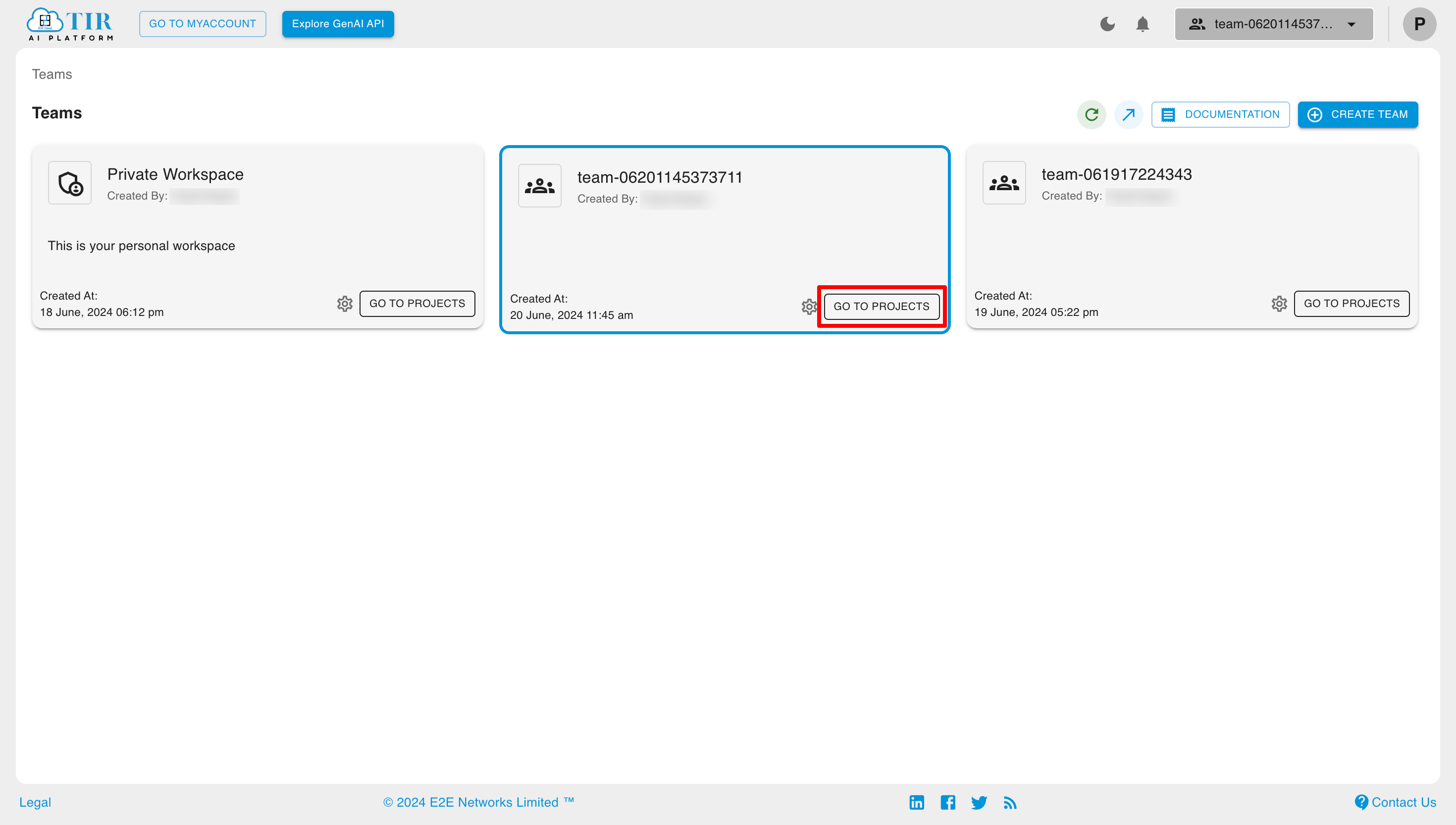Go to MyAccount
This screenshot has width=1456, height=825.
(202, 24)
